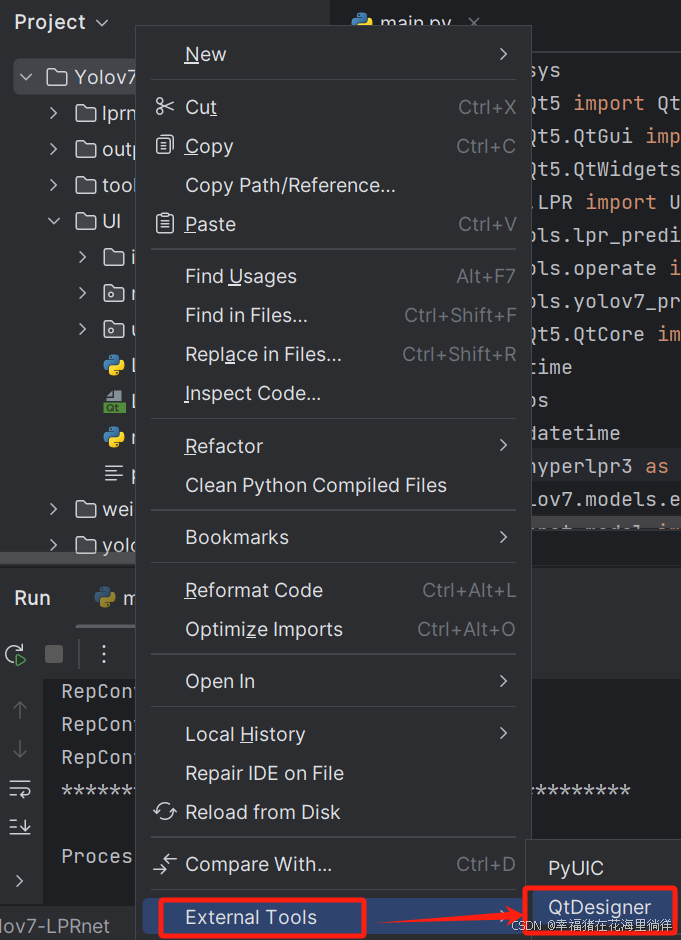
Task: Launch QtDesigner from External Tools
Action: click(x=599, y=907)
